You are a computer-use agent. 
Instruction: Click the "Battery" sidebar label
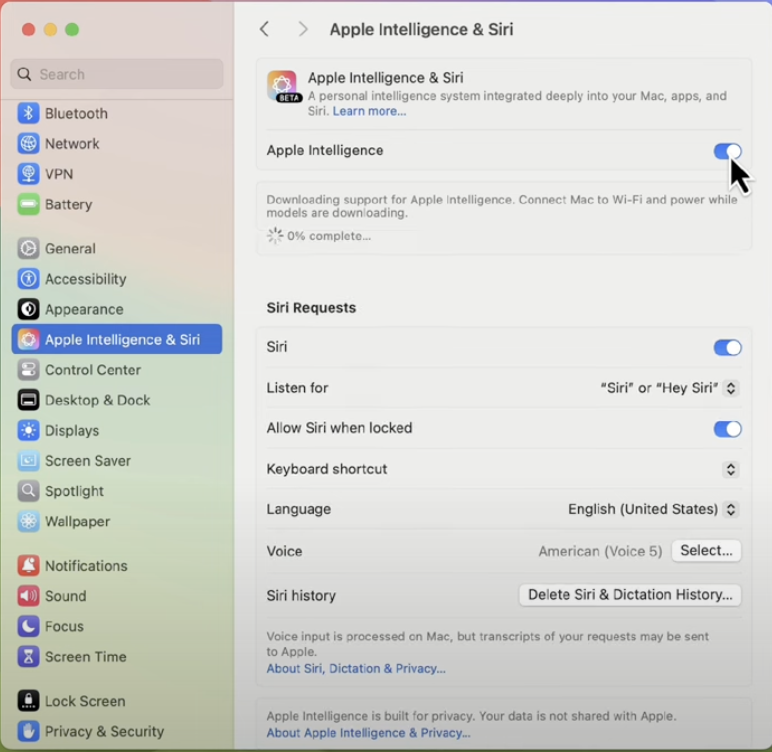(x=68, y=204)
